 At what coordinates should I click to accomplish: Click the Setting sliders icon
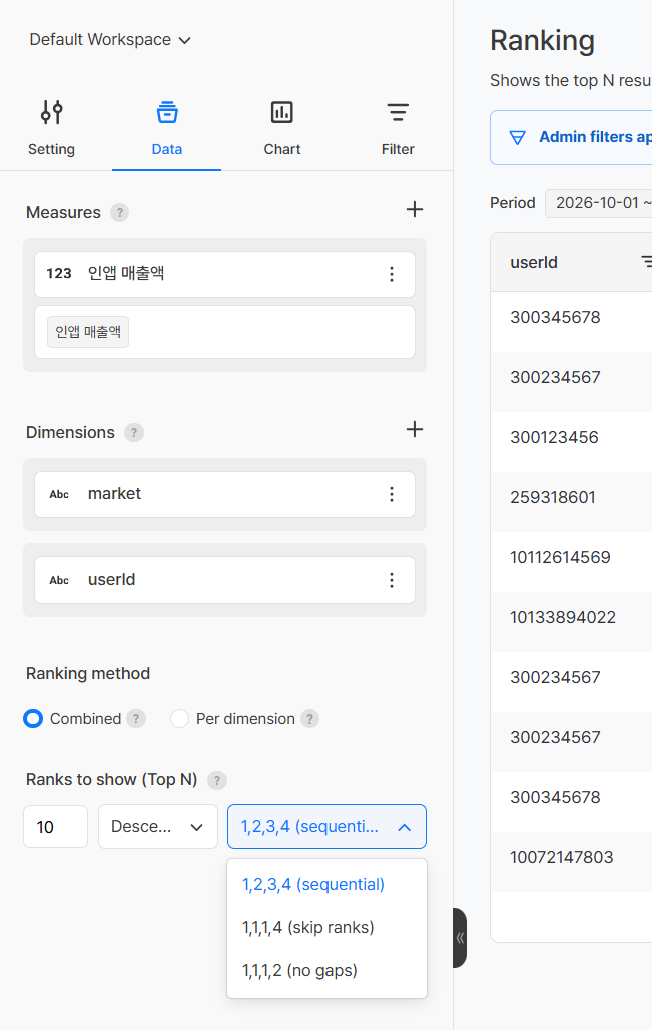pos(51,112)
